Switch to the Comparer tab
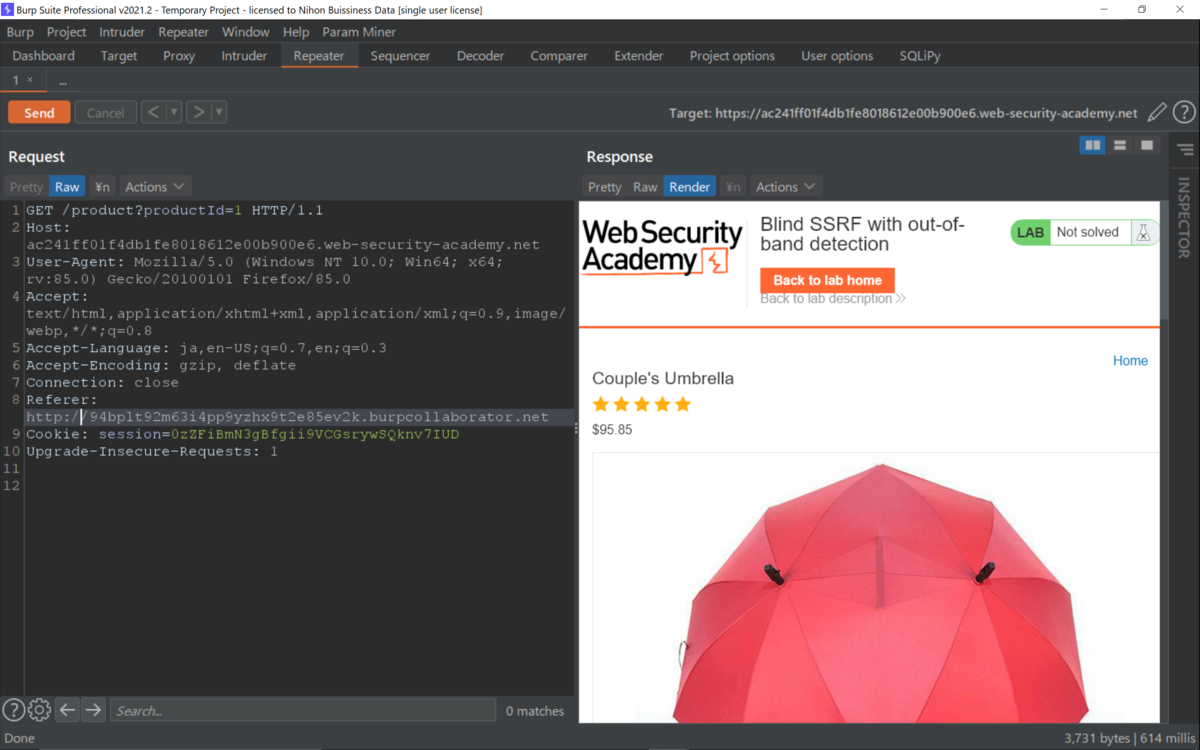The height and width of the screenshot is (750, 1200). (559, 56)
